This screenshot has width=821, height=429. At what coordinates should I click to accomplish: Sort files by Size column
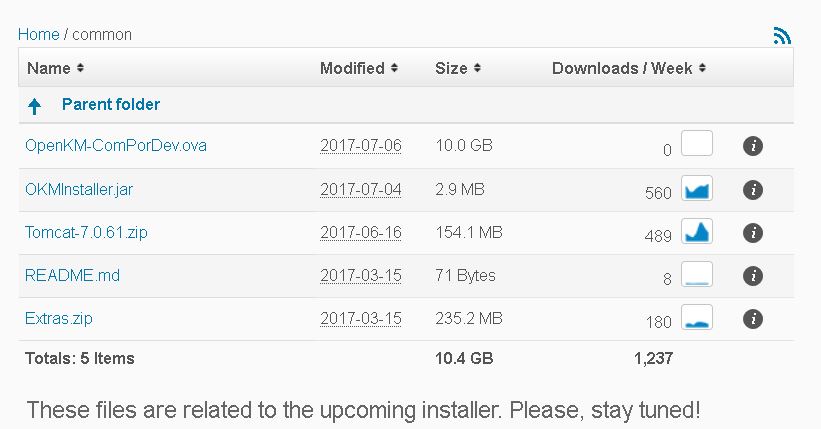pos(458,68)
